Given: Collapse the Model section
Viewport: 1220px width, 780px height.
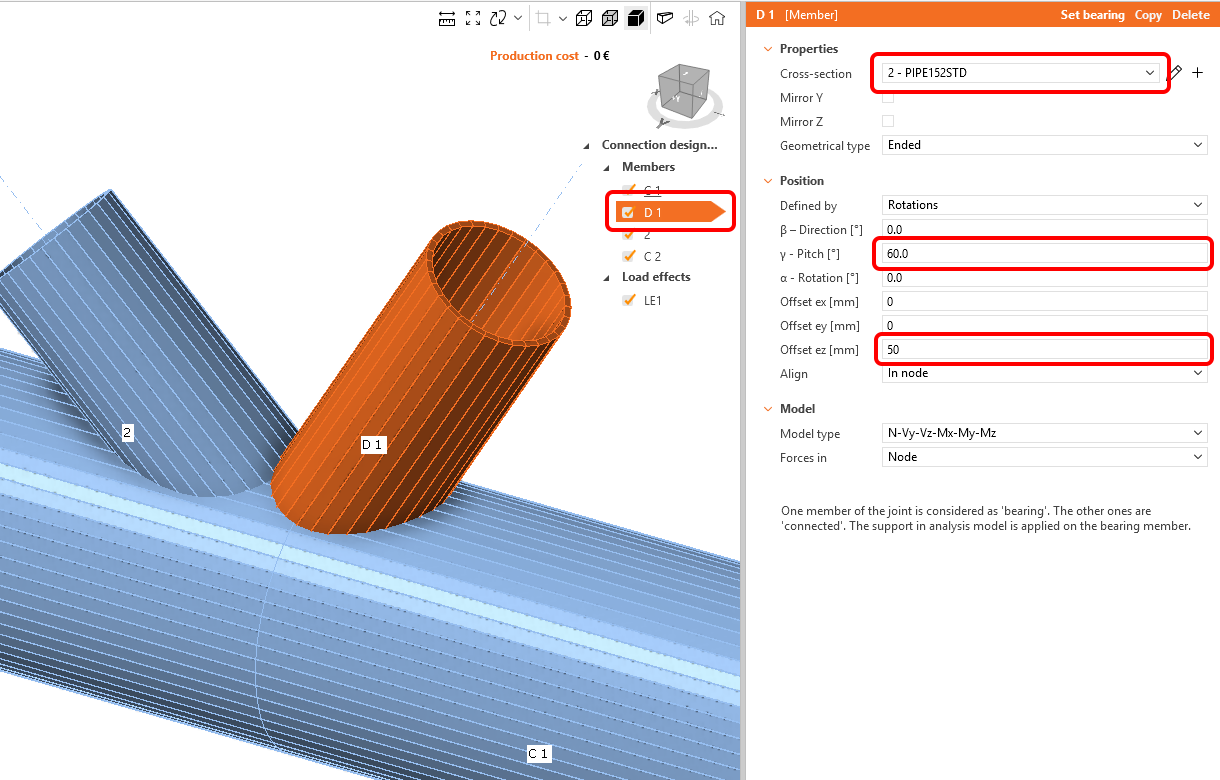Looking at the screenshot, I should coord(768,409).
